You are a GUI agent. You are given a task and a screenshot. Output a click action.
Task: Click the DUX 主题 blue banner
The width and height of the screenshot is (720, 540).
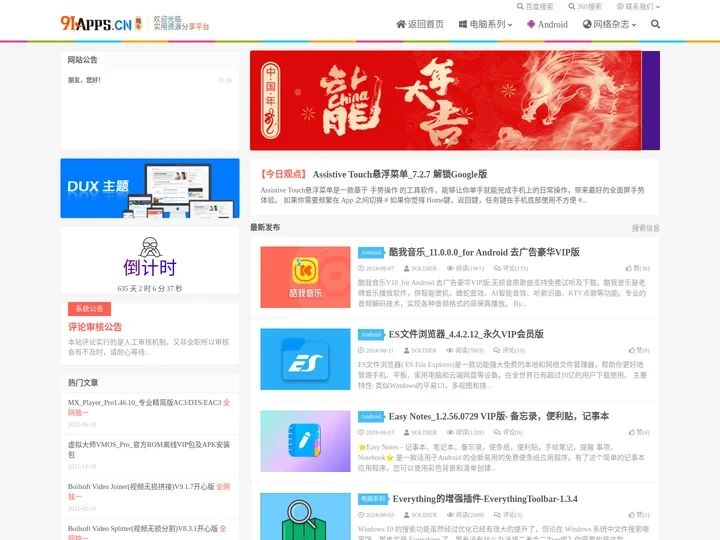point(150,188)
